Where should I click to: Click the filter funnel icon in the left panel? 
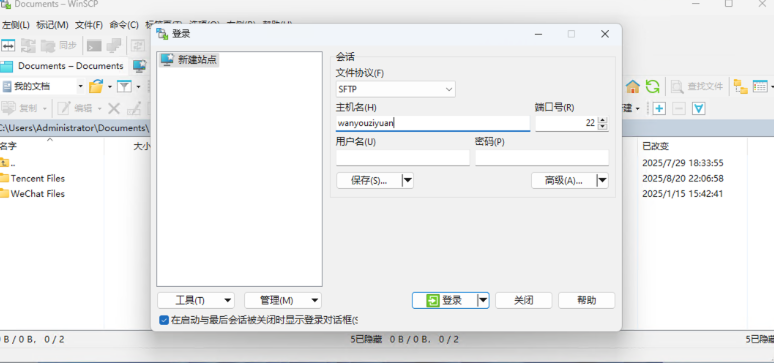pyautogui.click(x=124, y=86)
